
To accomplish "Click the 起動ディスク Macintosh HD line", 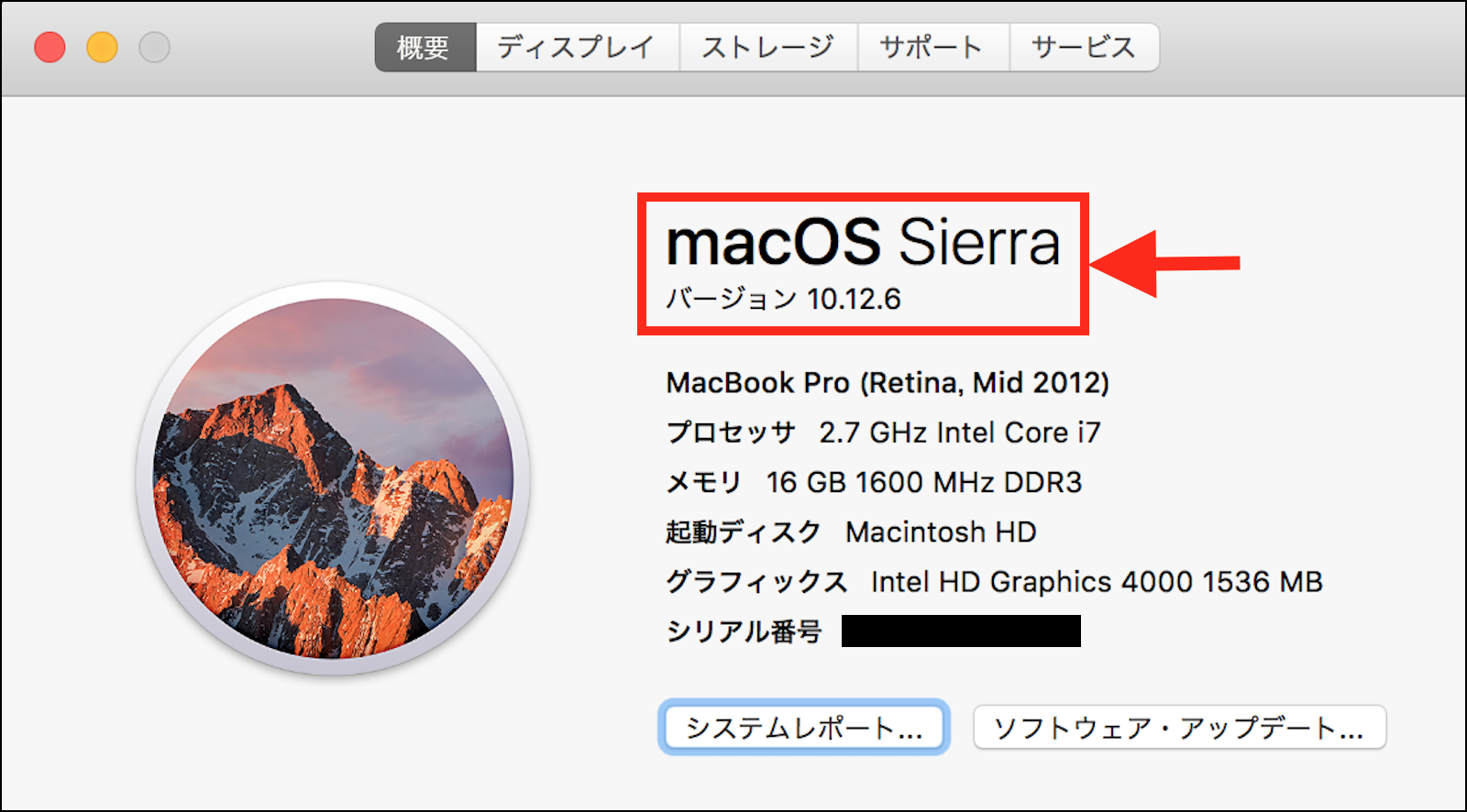I will pyautogui.click(x=851, y=532).
